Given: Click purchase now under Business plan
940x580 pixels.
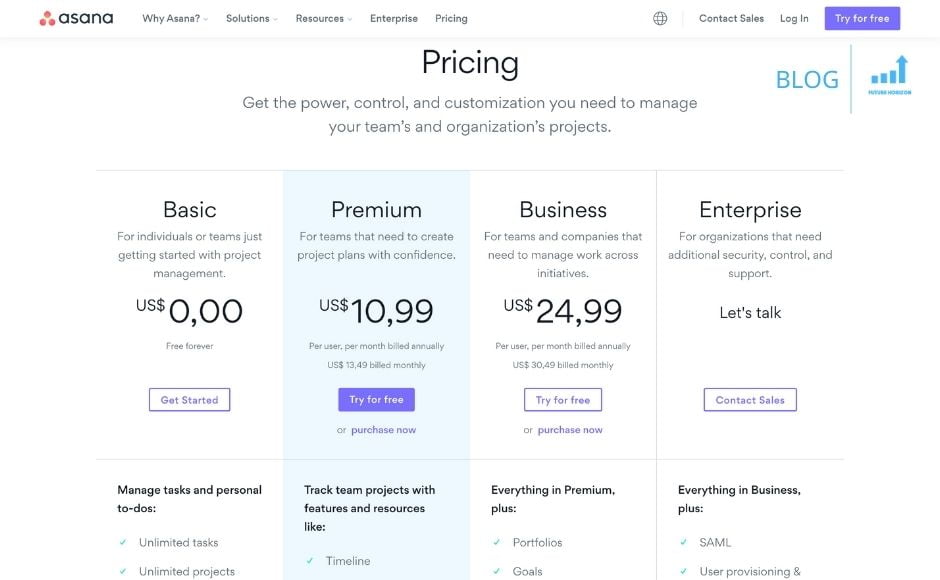Looking at the screenshot, I should (570, 430).
